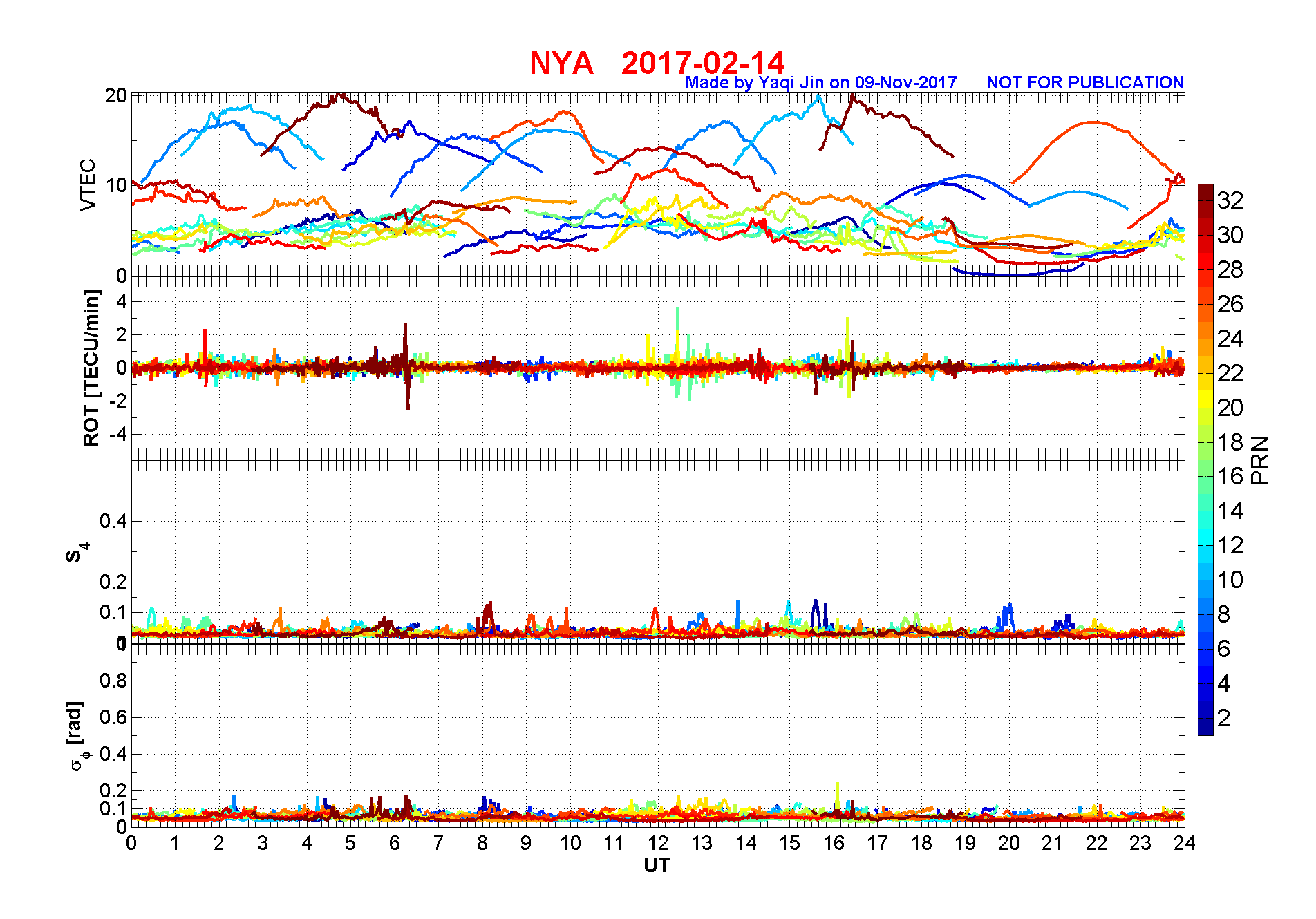The width and height of the screenshot is (1316, 919).
Task: Click the plot title 'NYA 2017-02-14'
Action: [x=657, y=63]
